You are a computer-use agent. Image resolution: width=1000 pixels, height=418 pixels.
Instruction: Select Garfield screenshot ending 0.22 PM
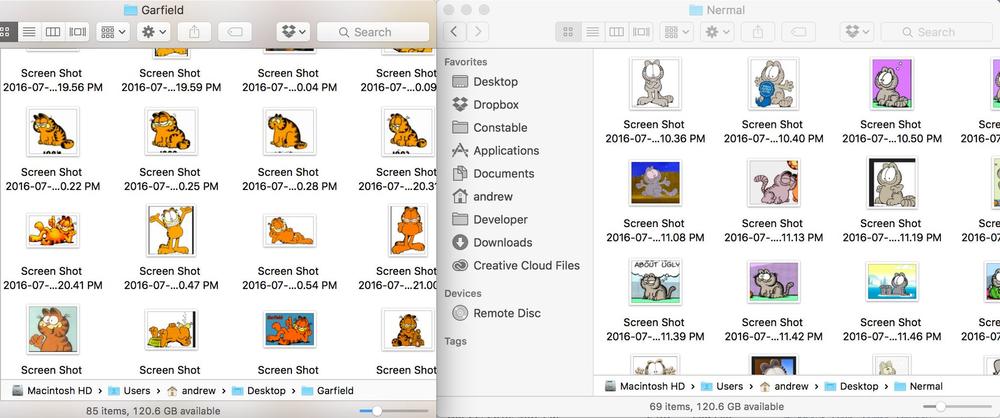point(52,131)
